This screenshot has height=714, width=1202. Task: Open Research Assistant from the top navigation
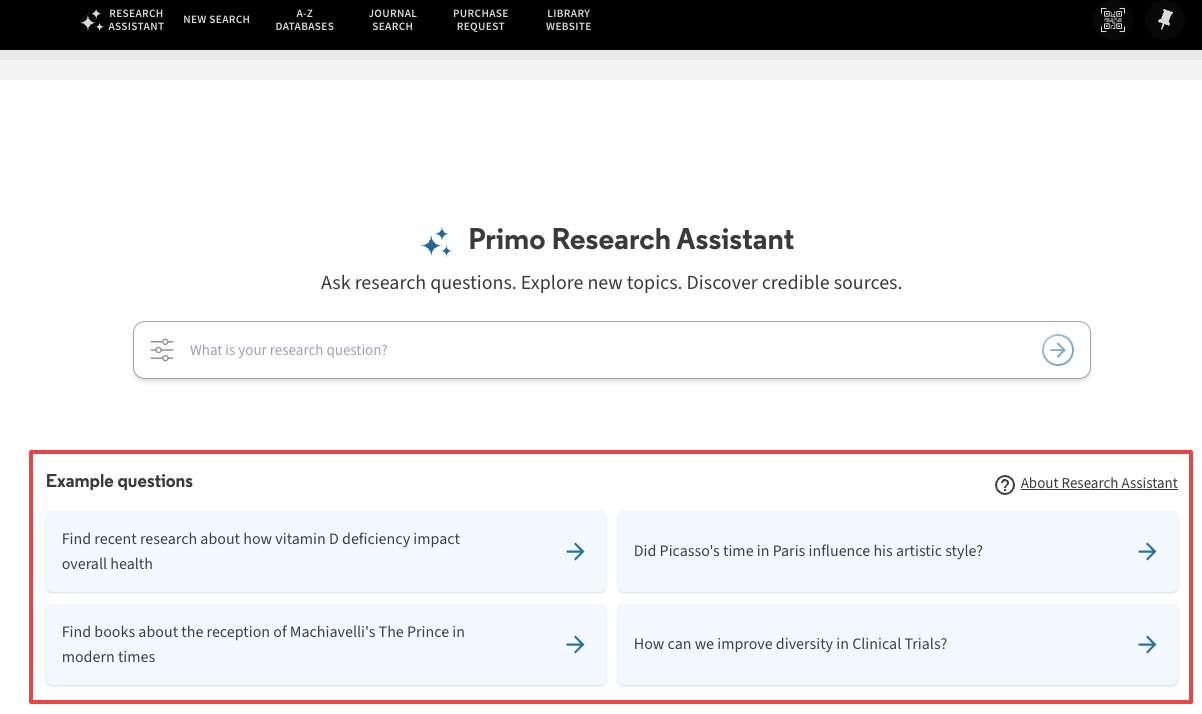click(123, 20)
